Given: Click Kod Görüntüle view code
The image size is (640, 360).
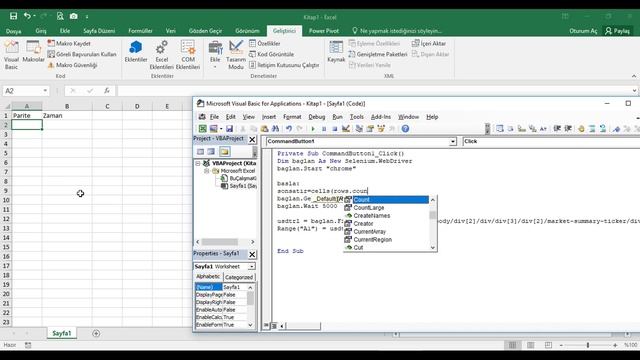Looking at the screenshot, I should [x=271, y=54].
